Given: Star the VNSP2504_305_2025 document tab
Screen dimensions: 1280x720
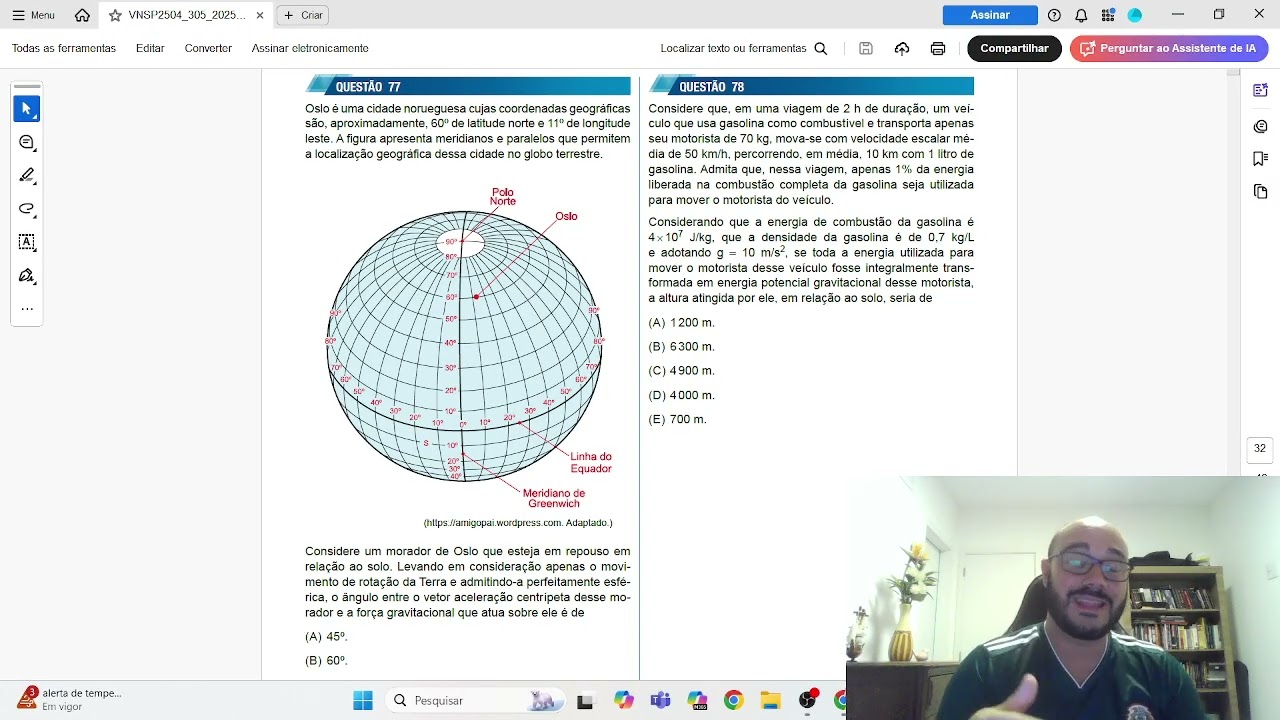Looking at the screenshot, I should [x=115, y=15].
